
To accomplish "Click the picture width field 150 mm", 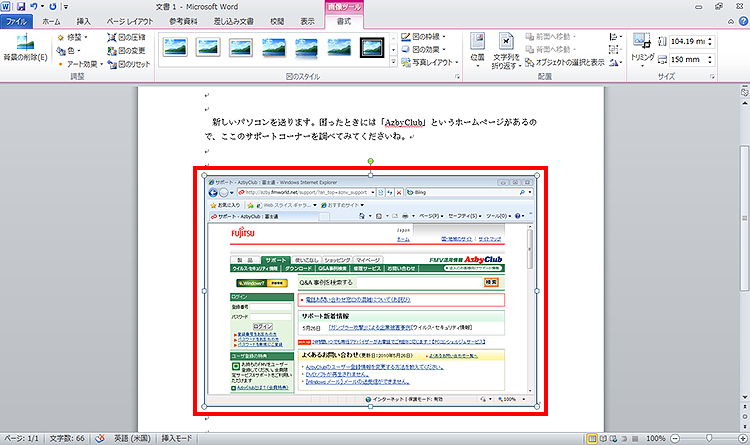I will click(x=687, y=60).
